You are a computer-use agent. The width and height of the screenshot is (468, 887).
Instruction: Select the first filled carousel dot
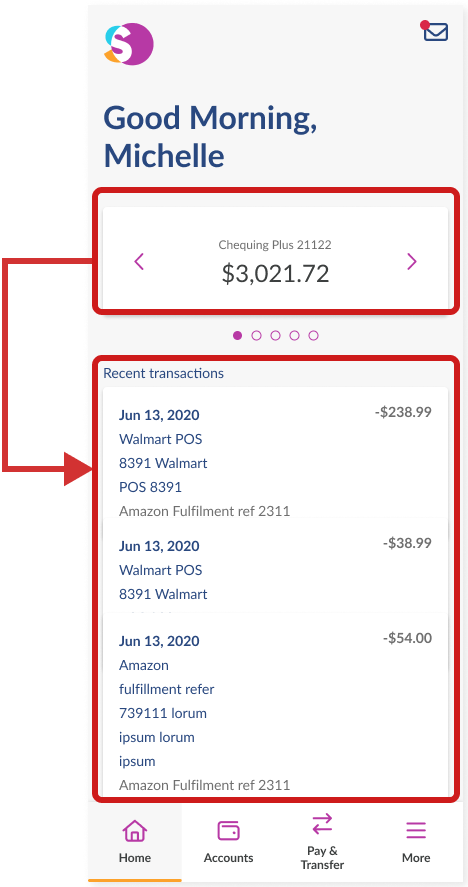[x=238, y=335]
